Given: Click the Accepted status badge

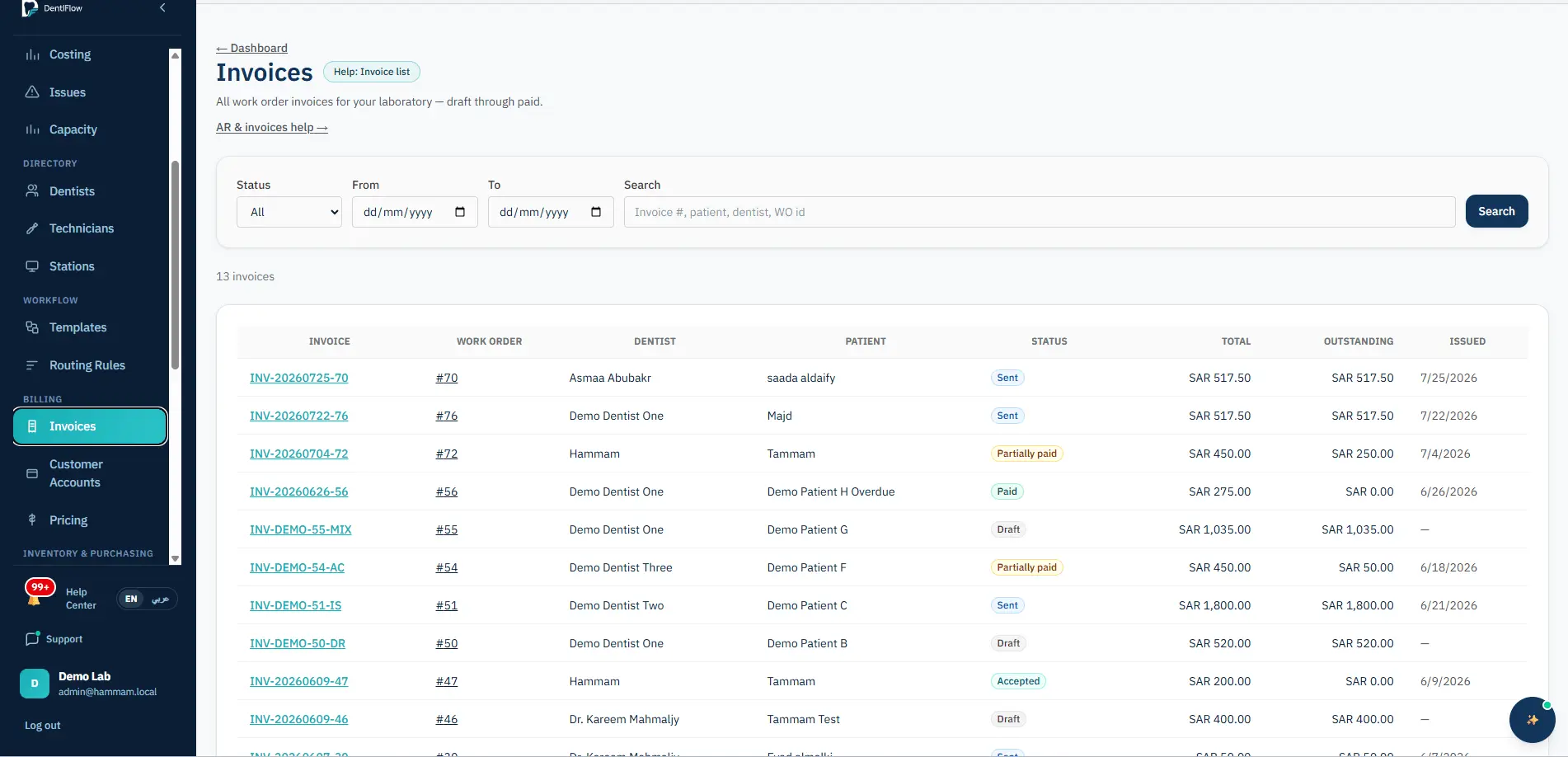Looking at the screenshot, I should [1018, 681].
